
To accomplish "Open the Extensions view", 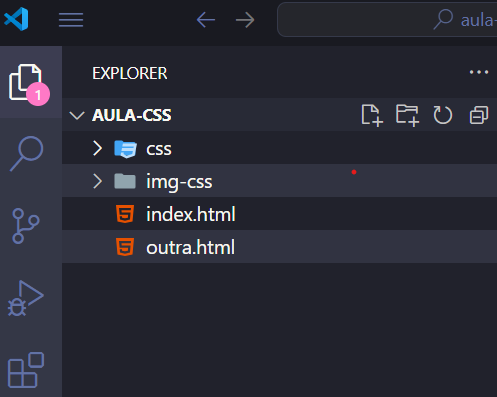I will point(26,370).
